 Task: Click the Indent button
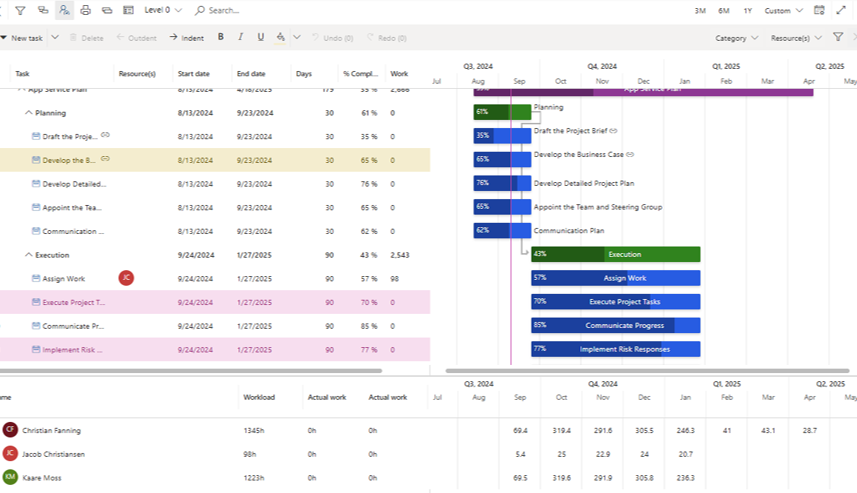pos(186,37)
